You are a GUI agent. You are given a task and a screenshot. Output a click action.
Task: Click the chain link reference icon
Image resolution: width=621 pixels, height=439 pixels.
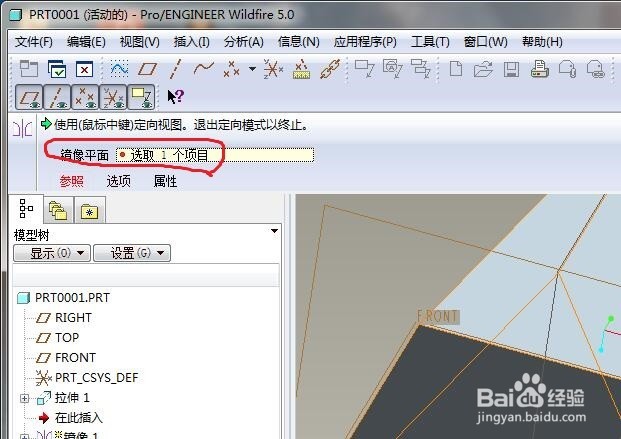coord(330,69)
